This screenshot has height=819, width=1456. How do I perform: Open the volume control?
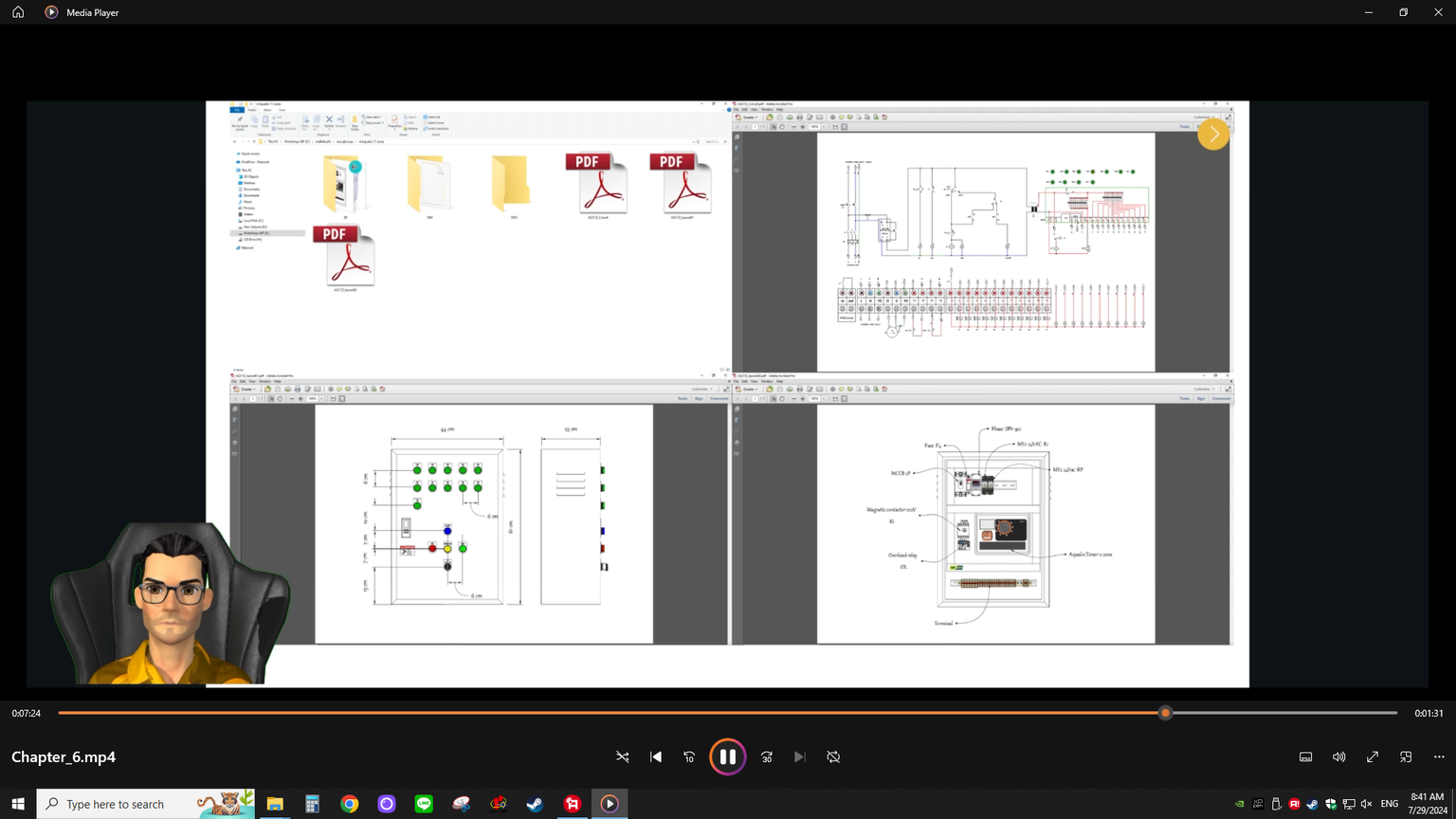[1338, 756]
